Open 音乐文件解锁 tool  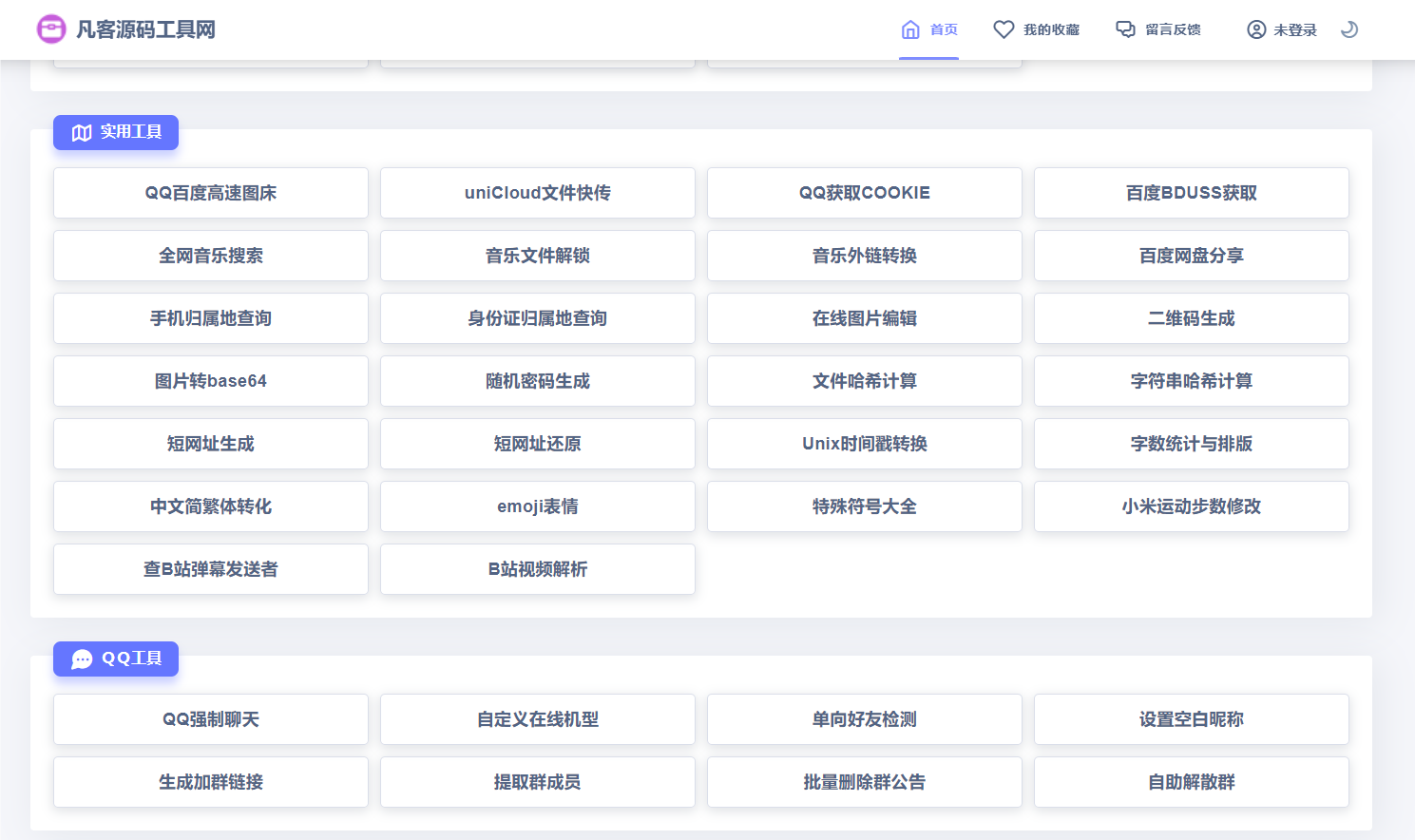click(x=538, y=256)
